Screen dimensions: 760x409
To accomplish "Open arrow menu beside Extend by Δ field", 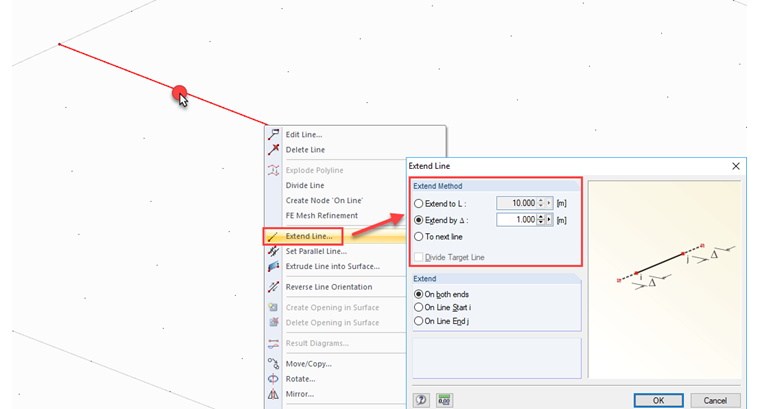I will (549, 220).
